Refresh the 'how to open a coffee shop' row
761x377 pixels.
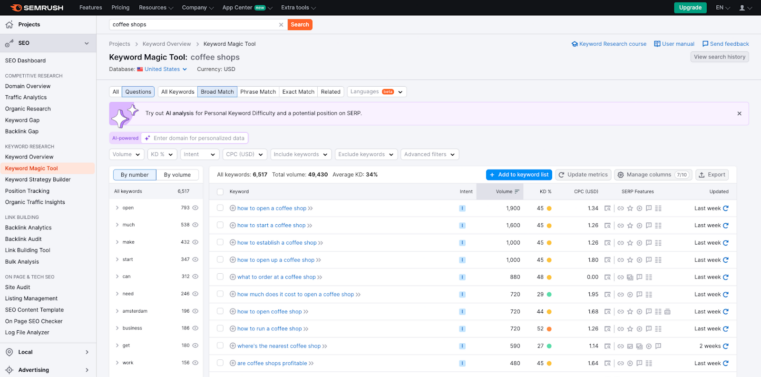(726, 208)
